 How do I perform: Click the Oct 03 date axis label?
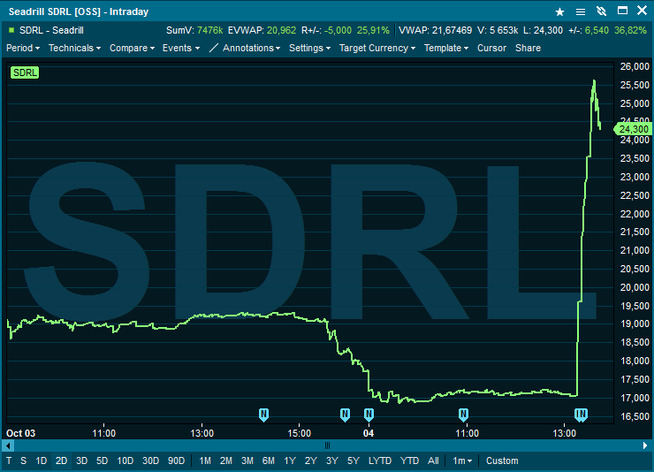(21, 433)
